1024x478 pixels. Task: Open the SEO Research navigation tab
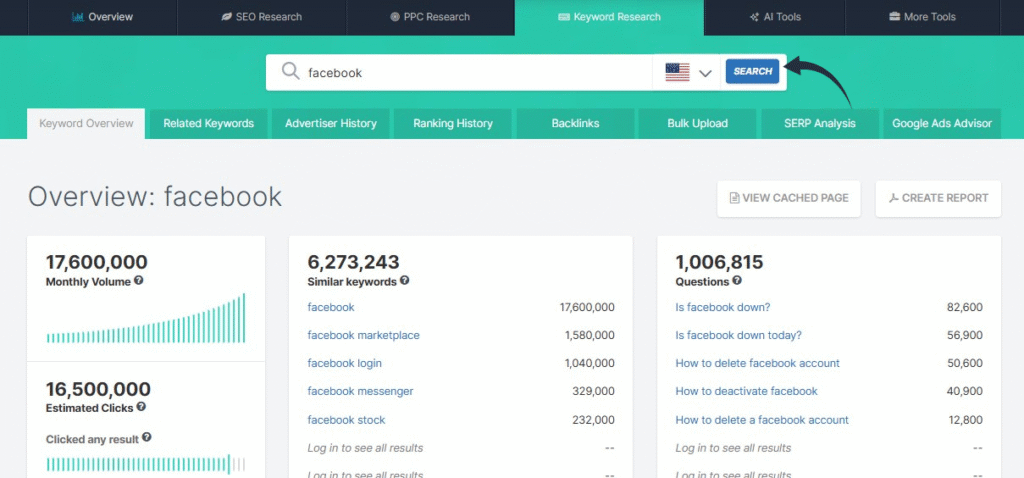click(x=262, y=17)
